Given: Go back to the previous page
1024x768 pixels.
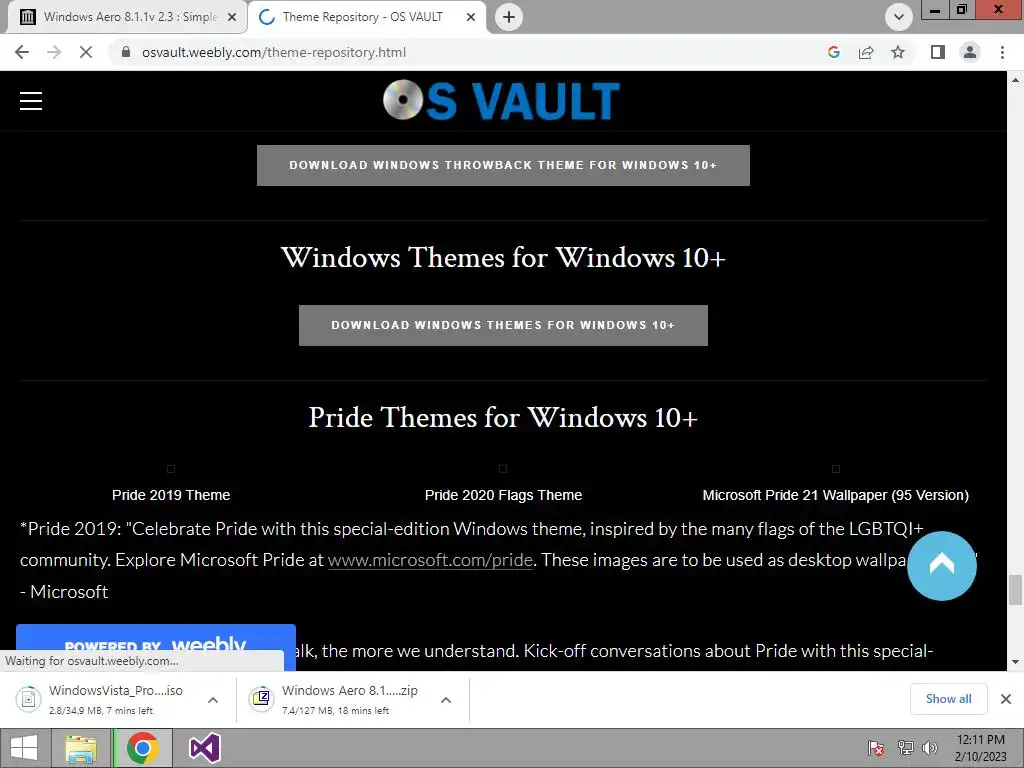Looking at the screenshot, I should 22,52.
